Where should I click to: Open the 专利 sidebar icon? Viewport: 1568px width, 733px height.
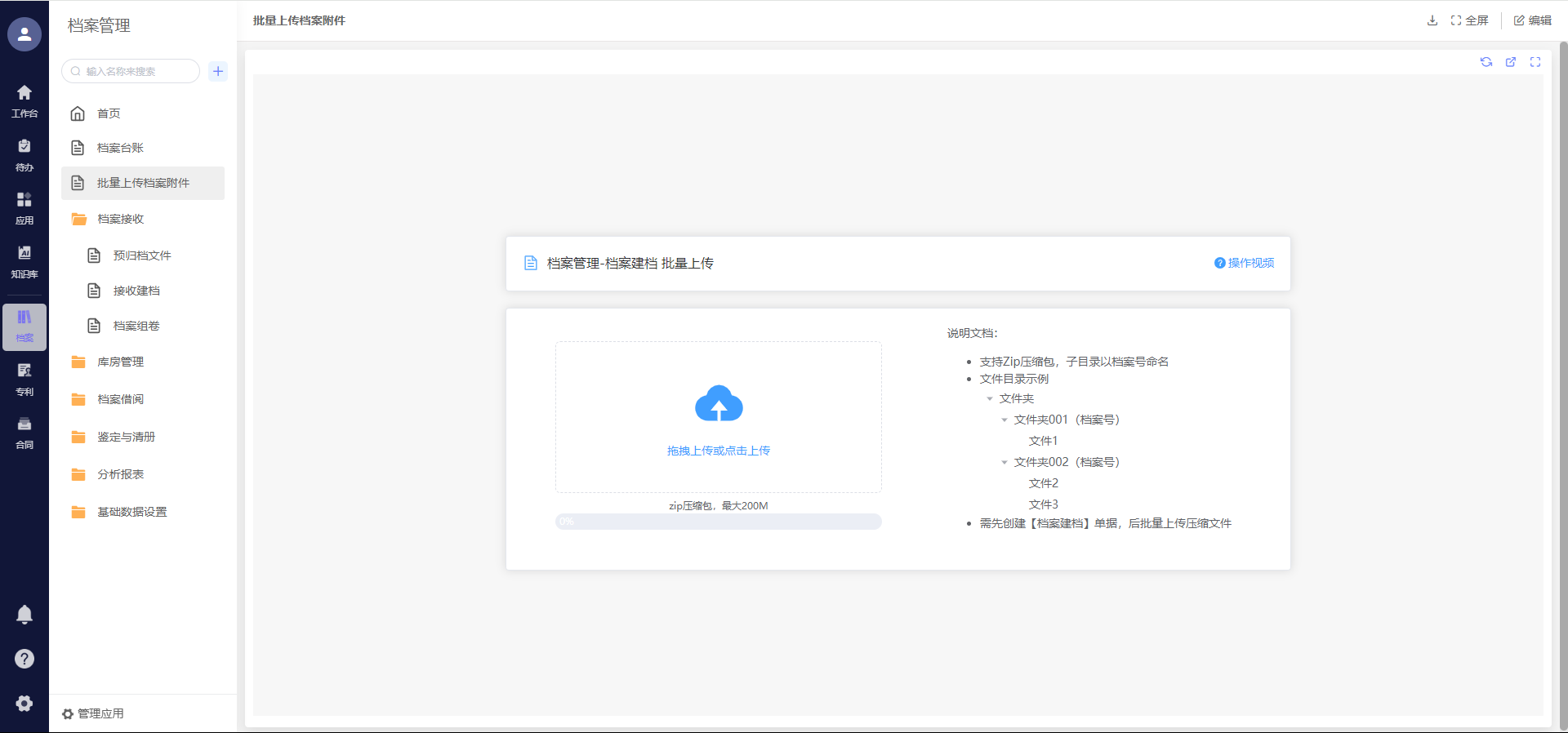(x=24, y=379)
